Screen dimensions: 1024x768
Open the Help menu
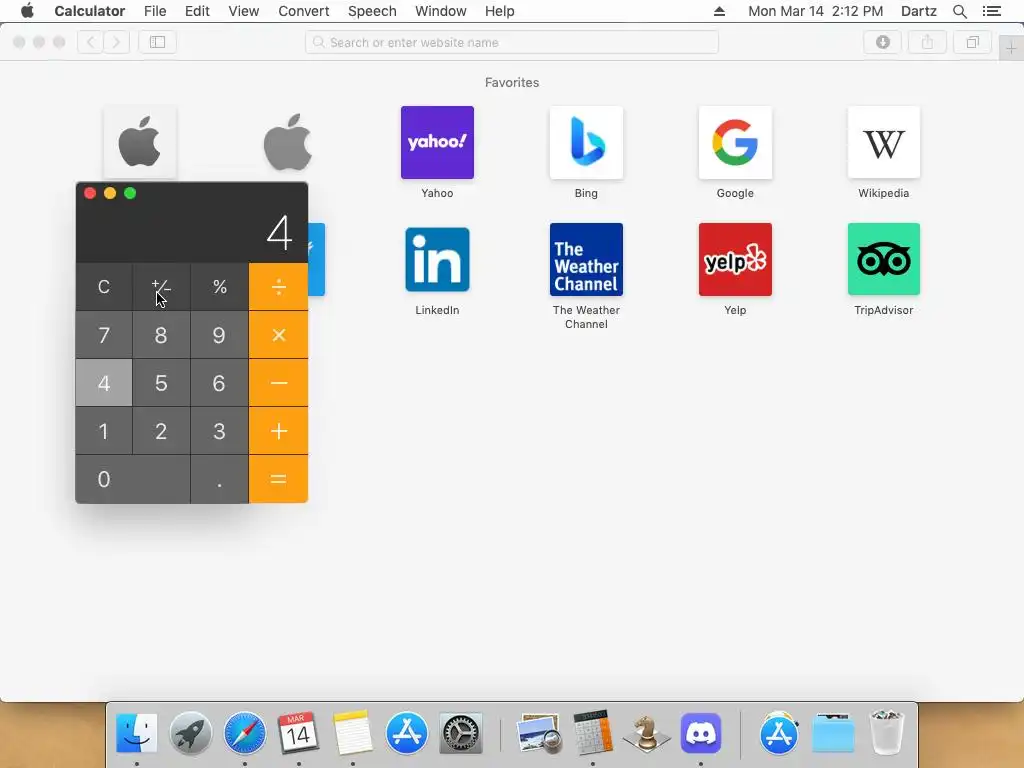500,11
